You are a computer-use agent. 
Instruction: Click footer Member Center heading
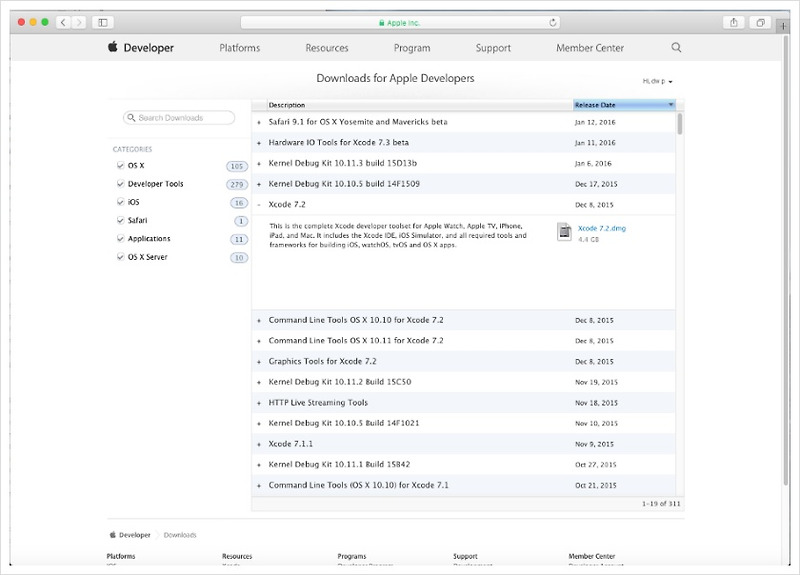click(x=592, y=556)
